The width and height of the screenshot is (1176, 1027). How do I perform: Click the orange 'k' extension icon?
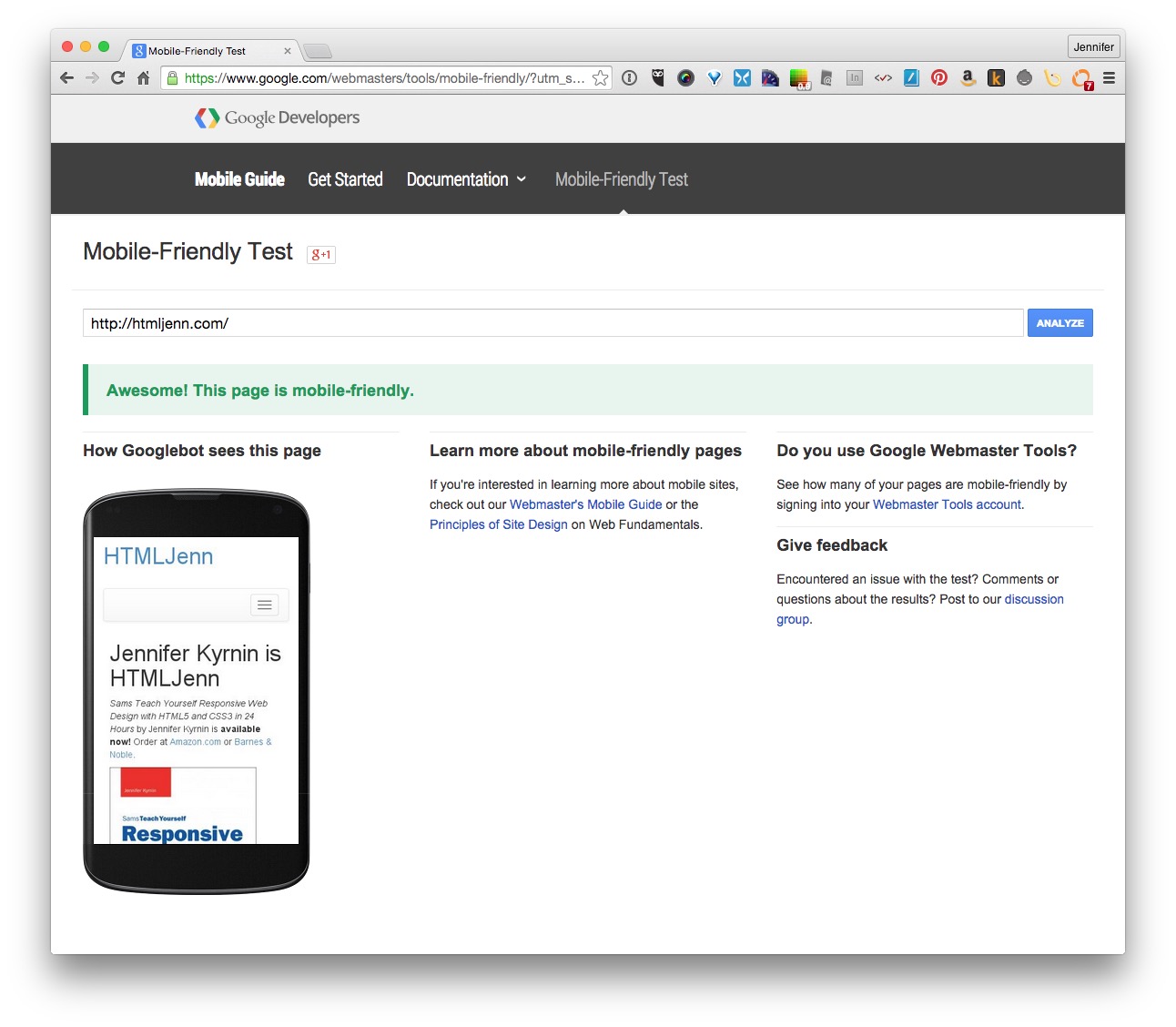tap(996, 78)
